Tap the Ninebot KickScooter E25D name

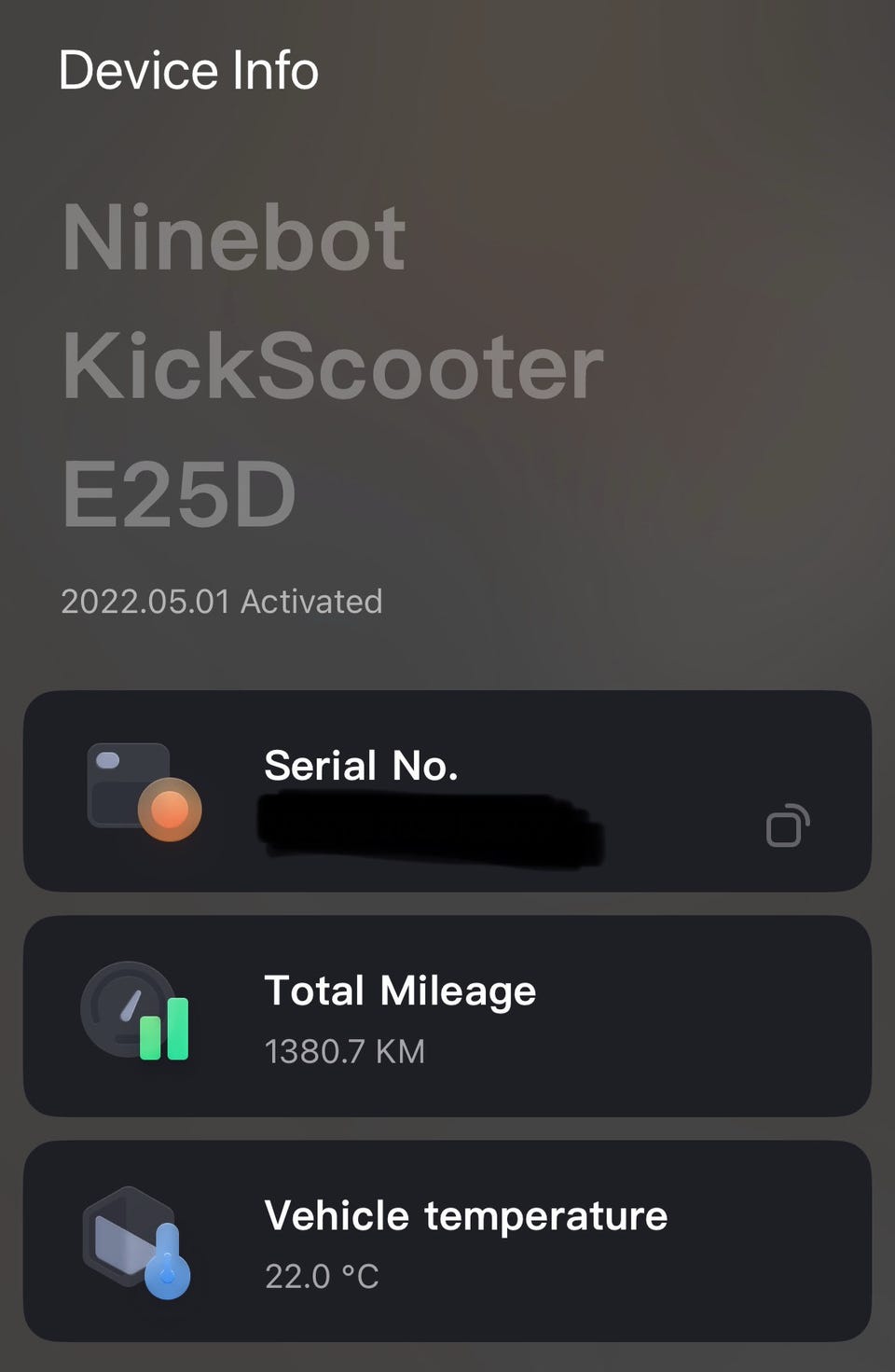[x=333, y=366]
